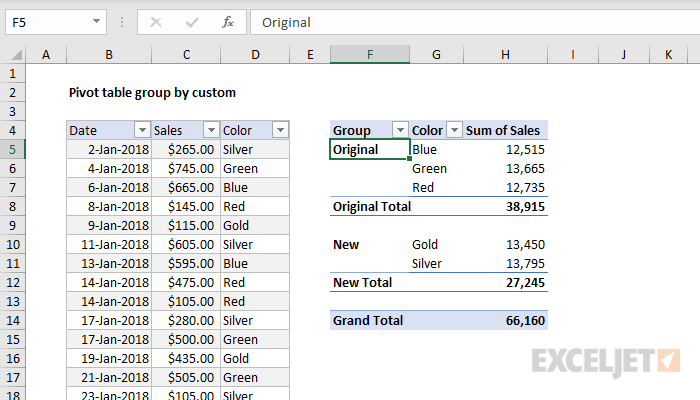Open the Insert Function fx icon
The width and height of the screenshot is (700, 400).
(228, 22)
